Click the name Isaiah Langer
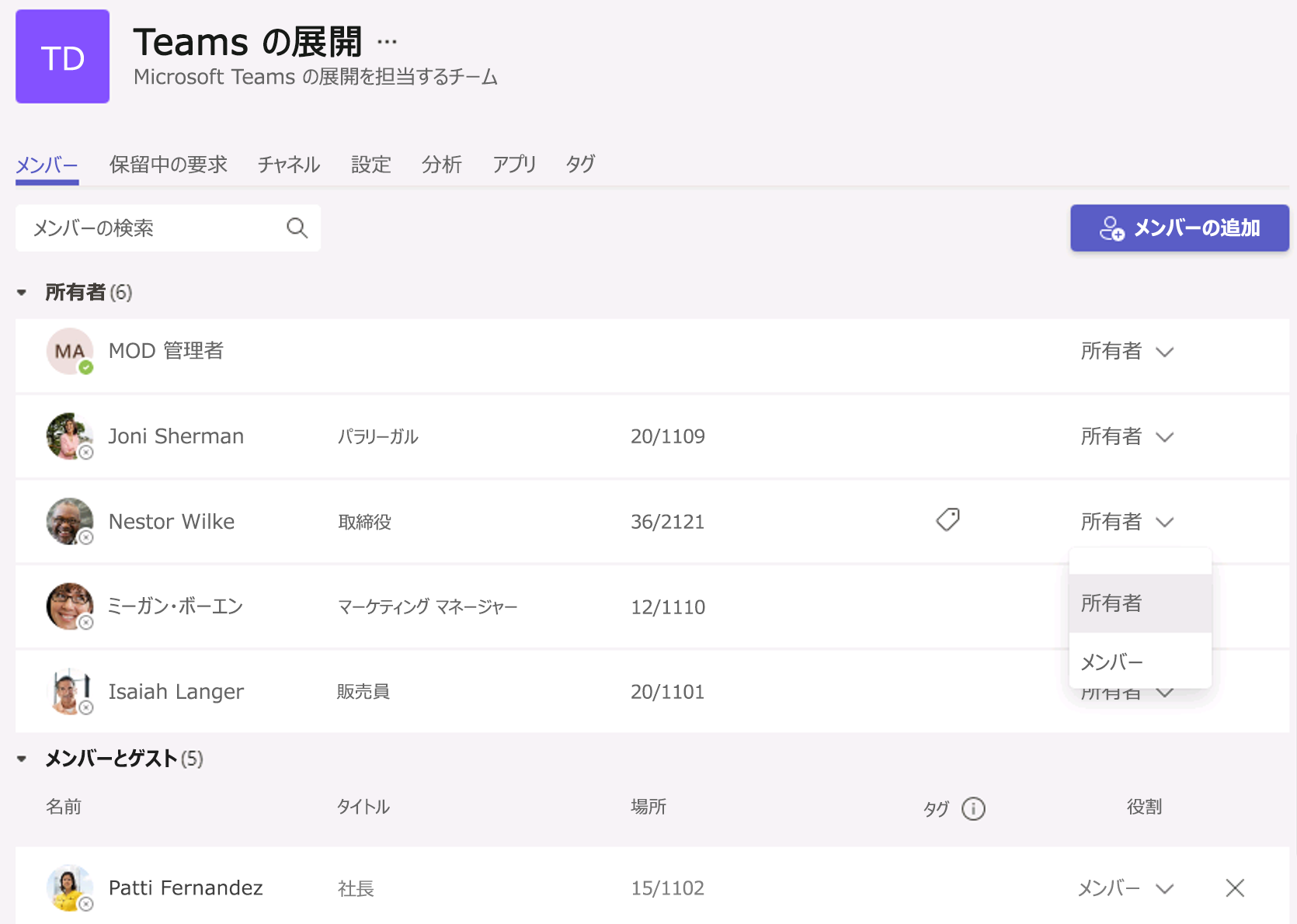This screenshot has height=924, width=1297. tap(176, 691)
